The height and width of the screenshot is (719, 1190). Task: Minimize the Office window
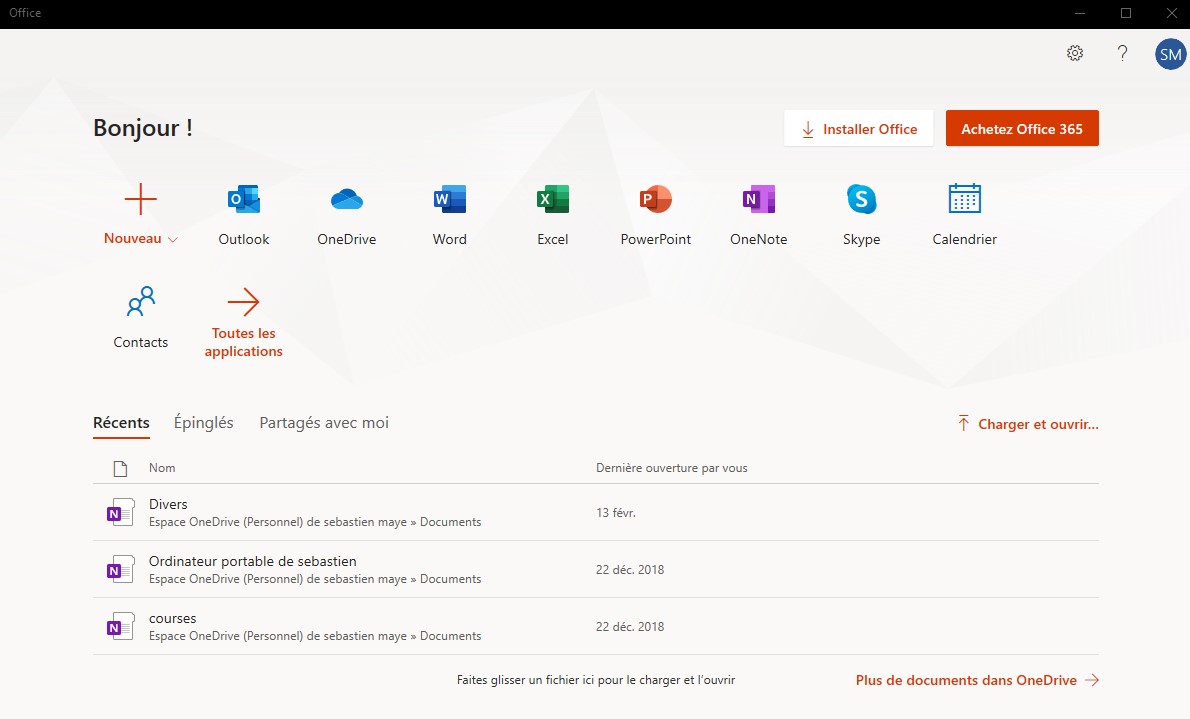[1080, 13]
